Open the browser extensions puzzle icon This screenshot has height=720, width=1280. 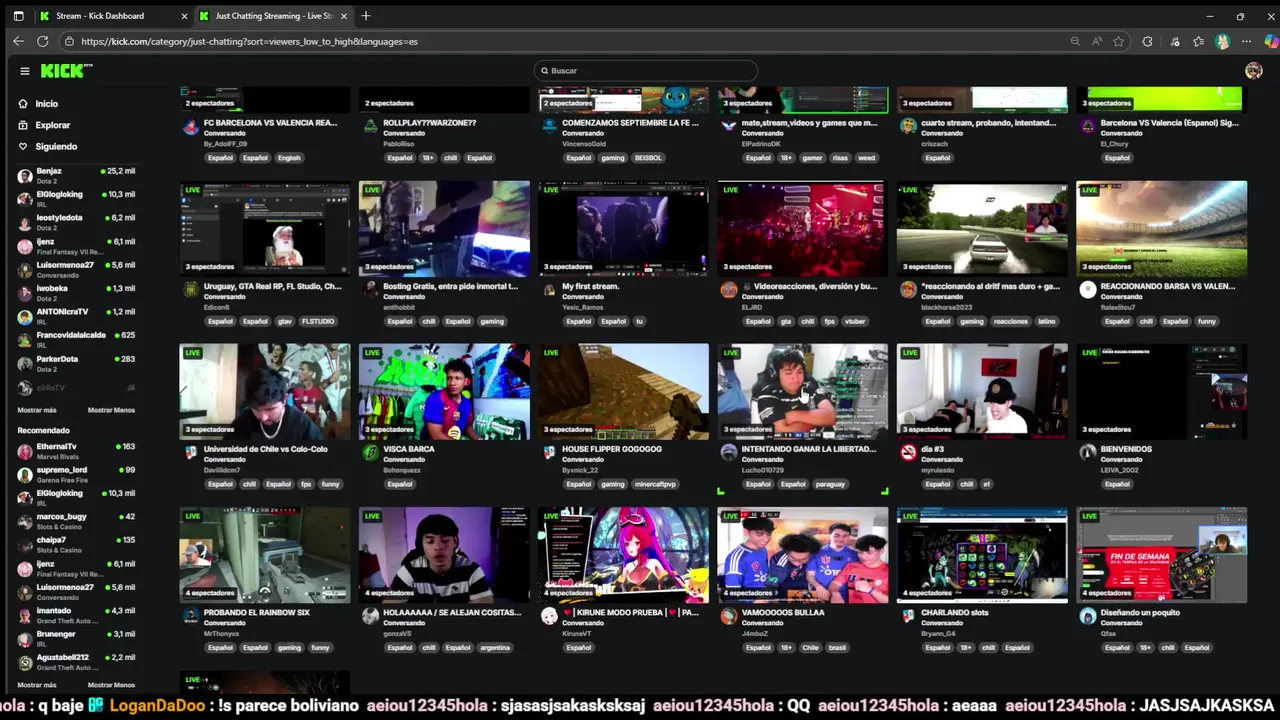click(x=1147, y=41)
